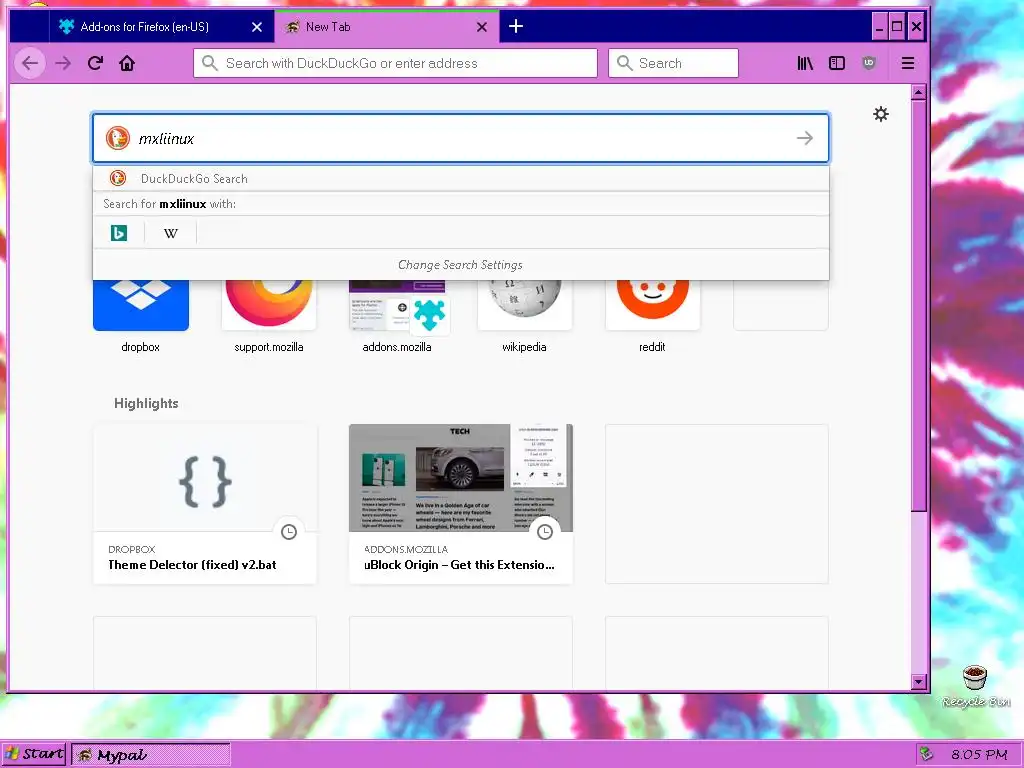Open the hamburger application menu
This screenshot has width=1024, height=768.
click(x=908, y=63)
